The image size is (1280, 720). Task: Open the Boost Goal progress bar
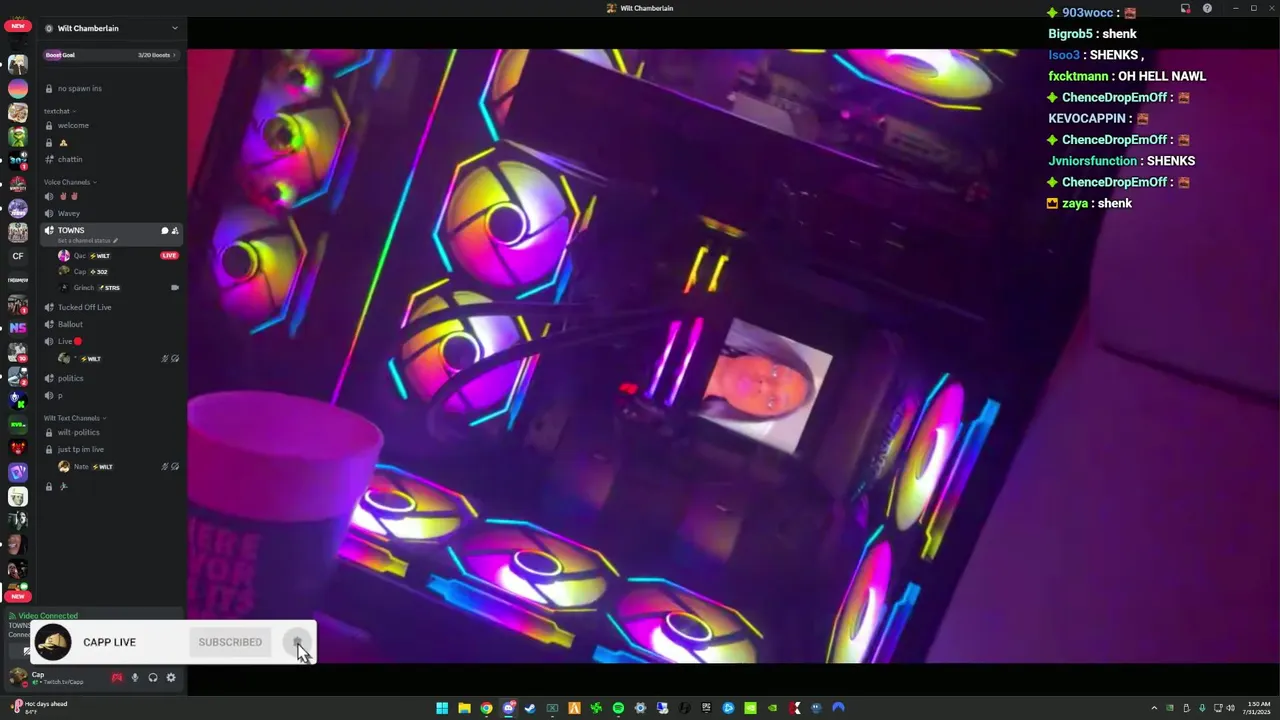(x=112, y=55)
